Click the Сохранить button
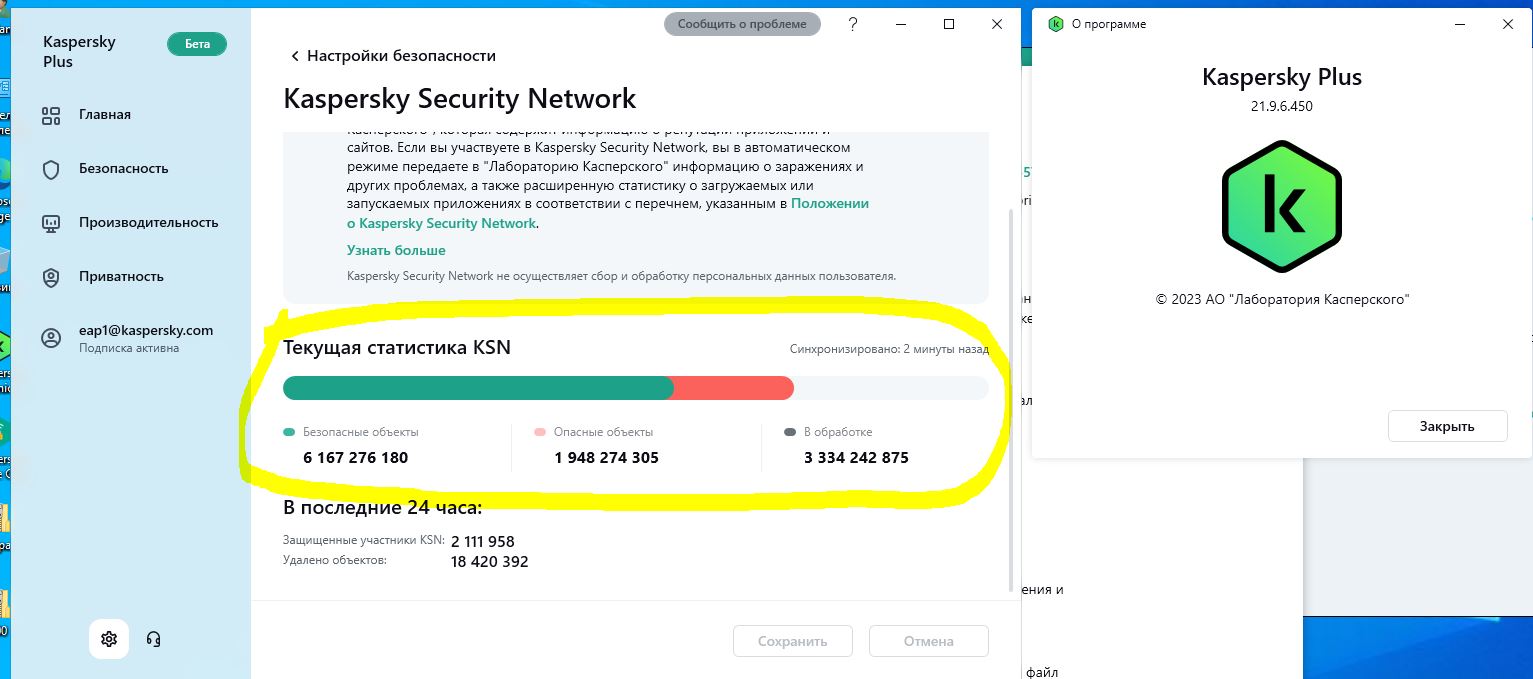 click(x=793, y=641)
